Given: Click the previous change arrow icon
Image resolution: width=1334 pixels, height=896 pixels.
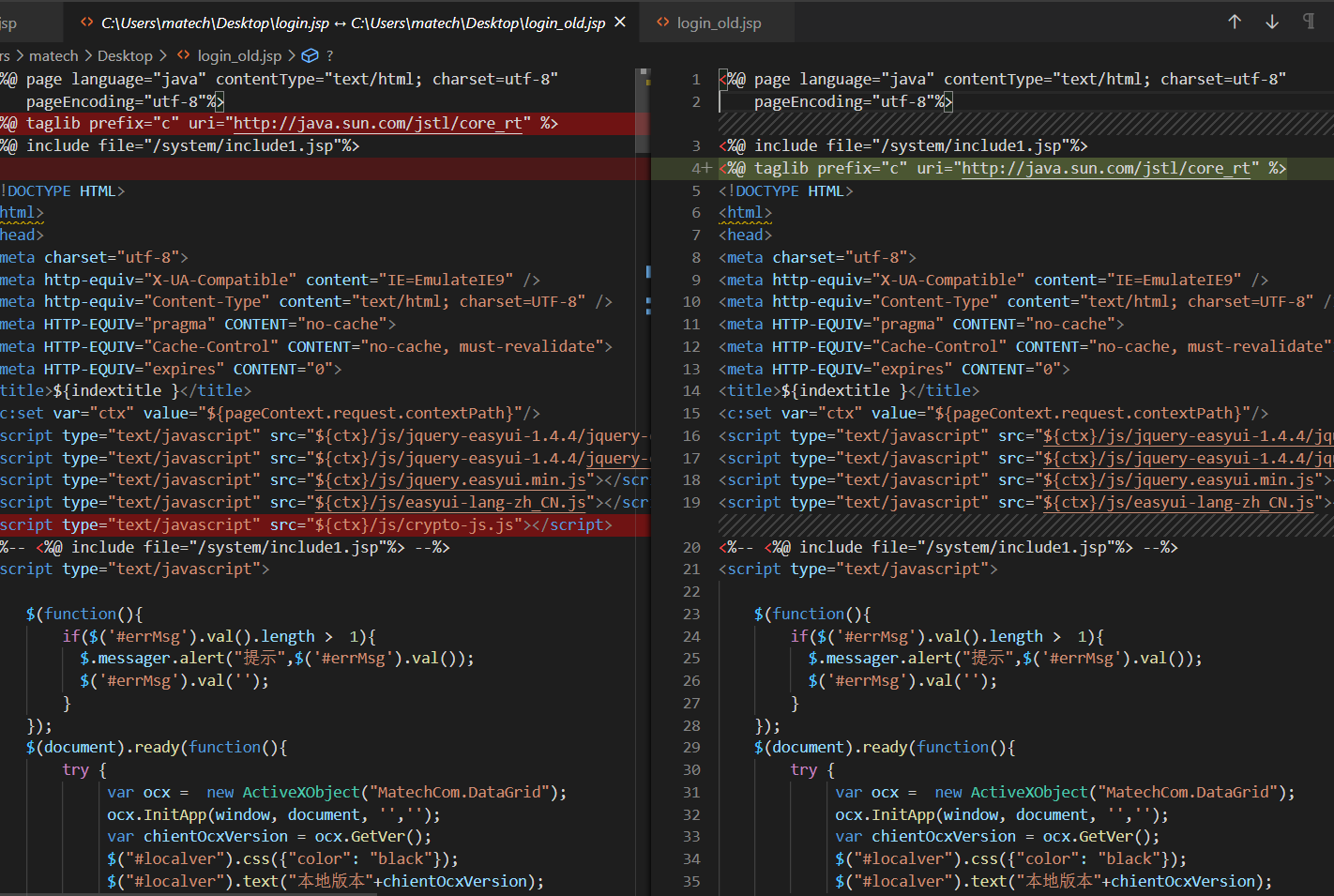Looking at the screenshot, I should click(1235, 21).
